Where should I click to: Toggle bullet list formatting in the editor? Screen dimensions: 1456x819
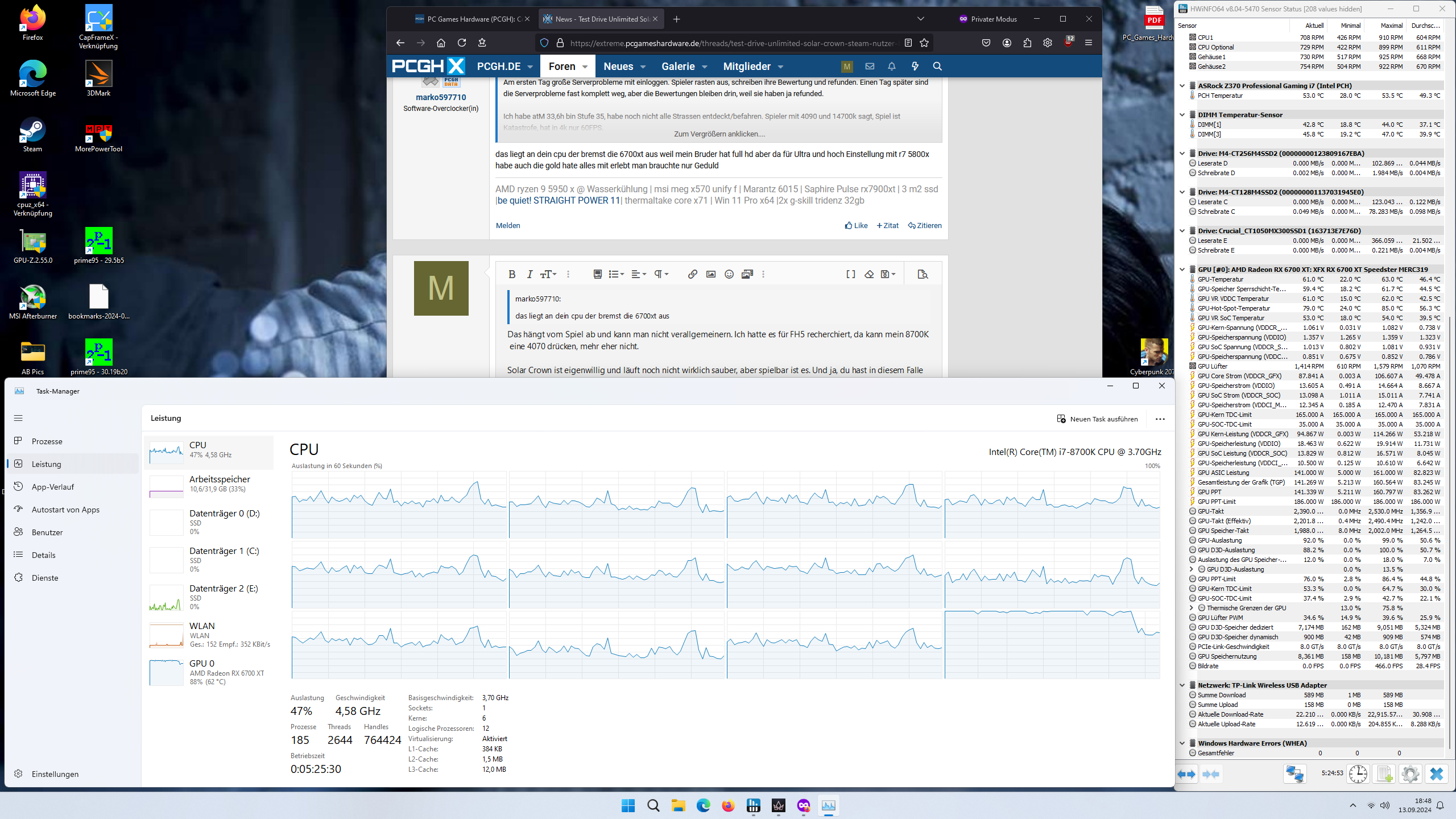tap(614, 274)
